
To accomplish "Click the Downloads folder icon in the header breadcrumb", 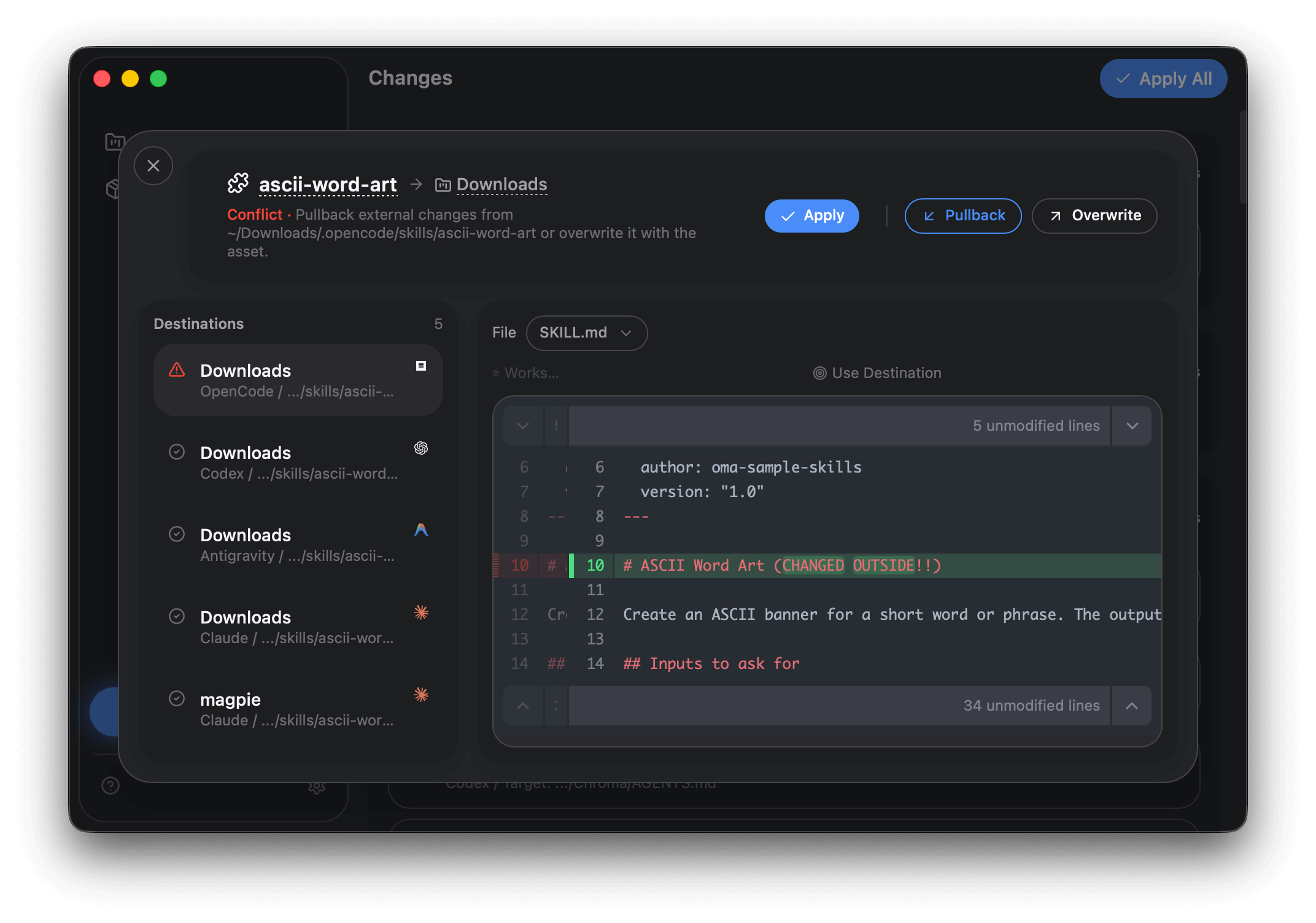I will pyautogui.click(x=443, y=184).
